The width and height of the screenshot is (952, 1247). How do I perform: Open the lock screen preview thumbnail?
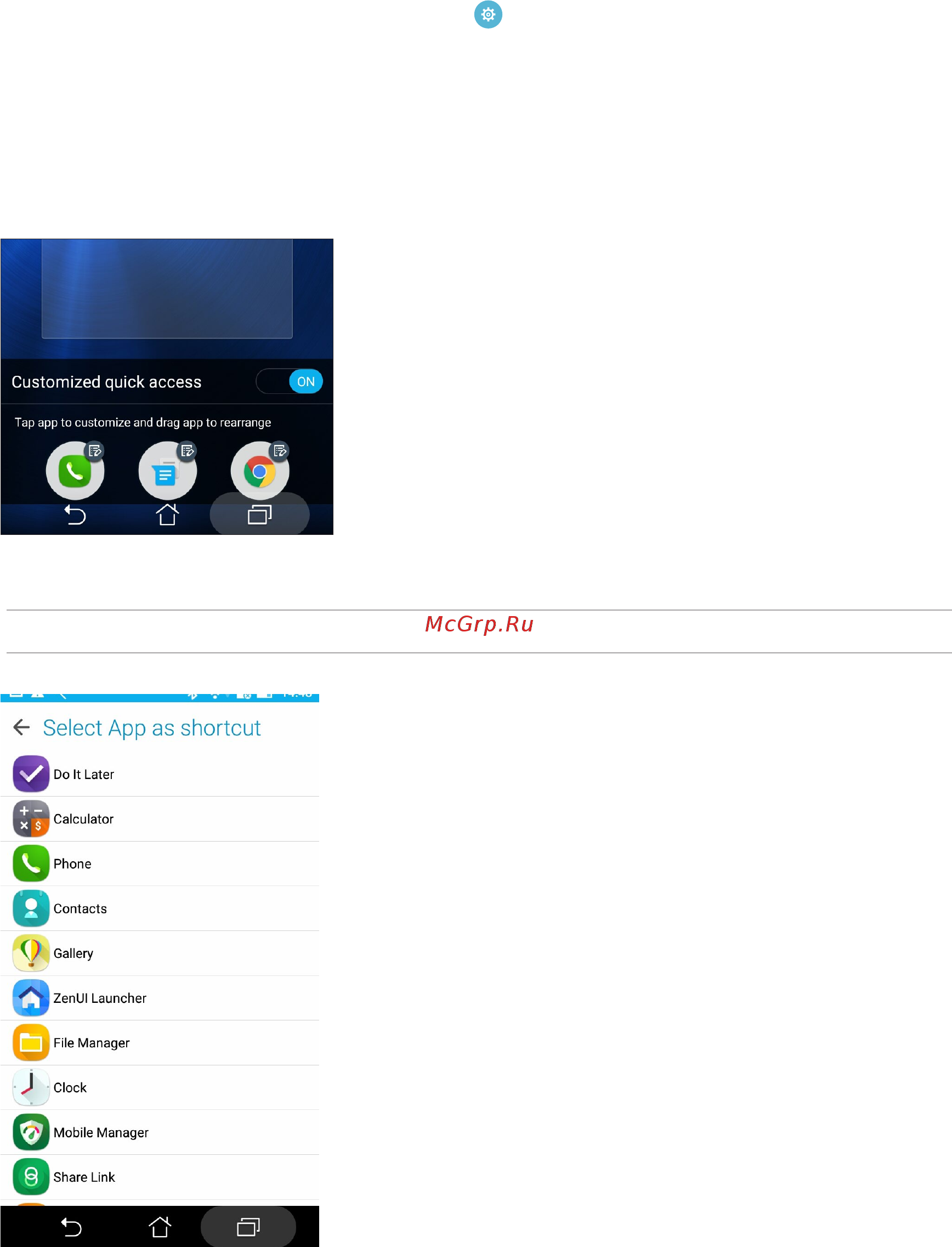[167, 289]
